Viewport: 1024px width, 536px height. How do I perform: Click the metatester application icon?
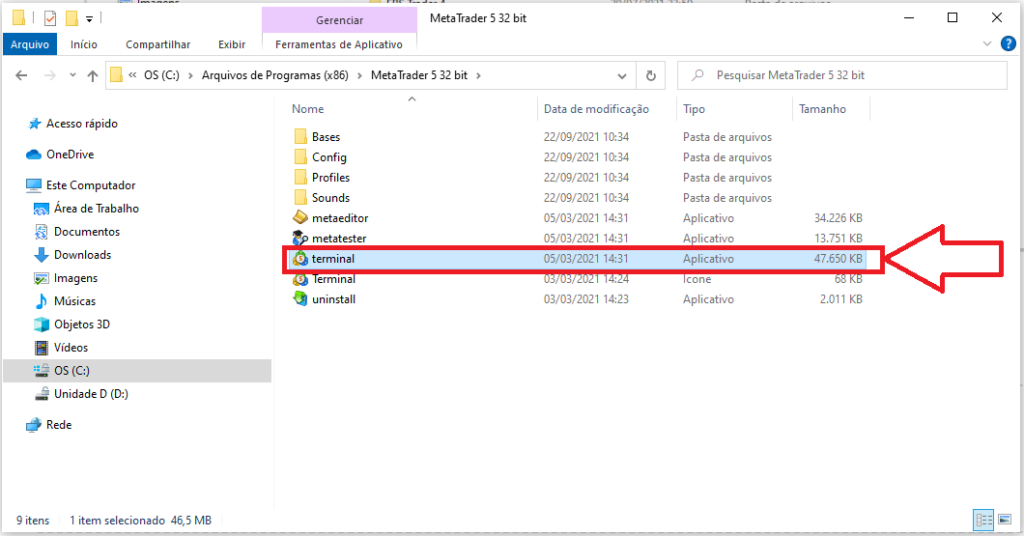coord(301,238)
